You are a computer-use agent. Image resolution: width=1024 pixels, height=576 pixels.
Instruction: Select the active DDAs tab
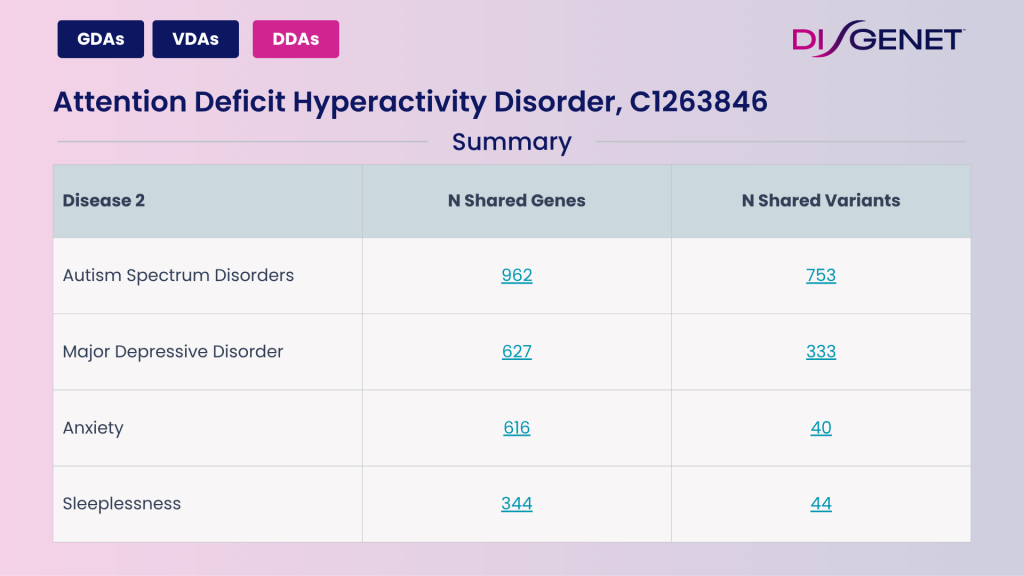[x=295, y=38]
